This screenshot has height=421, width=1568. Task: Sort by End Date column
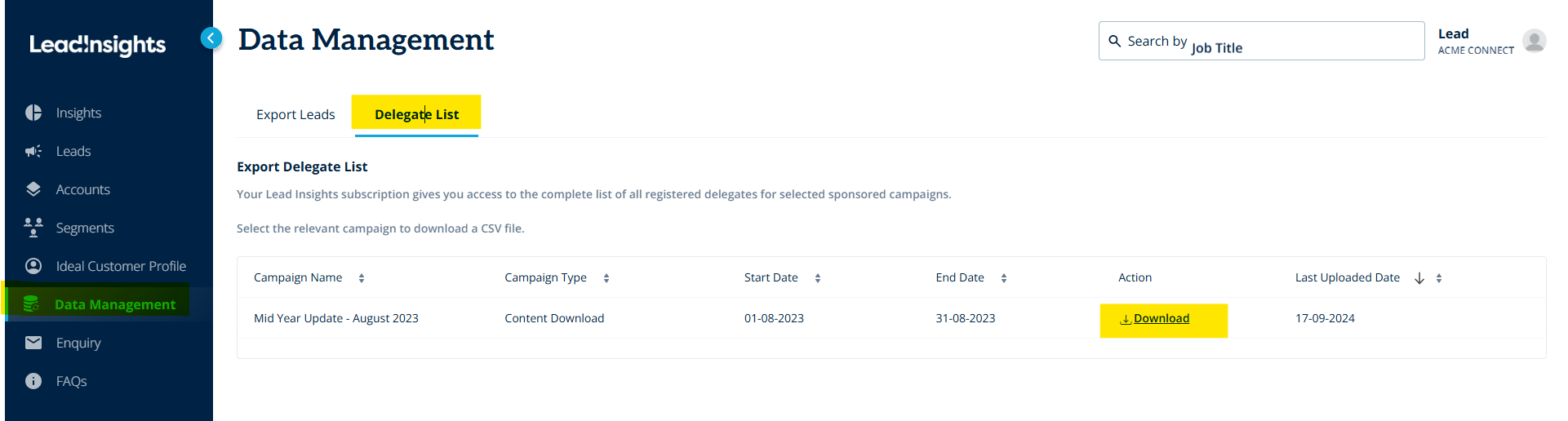pyautogui.click(x=1004, y=278)
